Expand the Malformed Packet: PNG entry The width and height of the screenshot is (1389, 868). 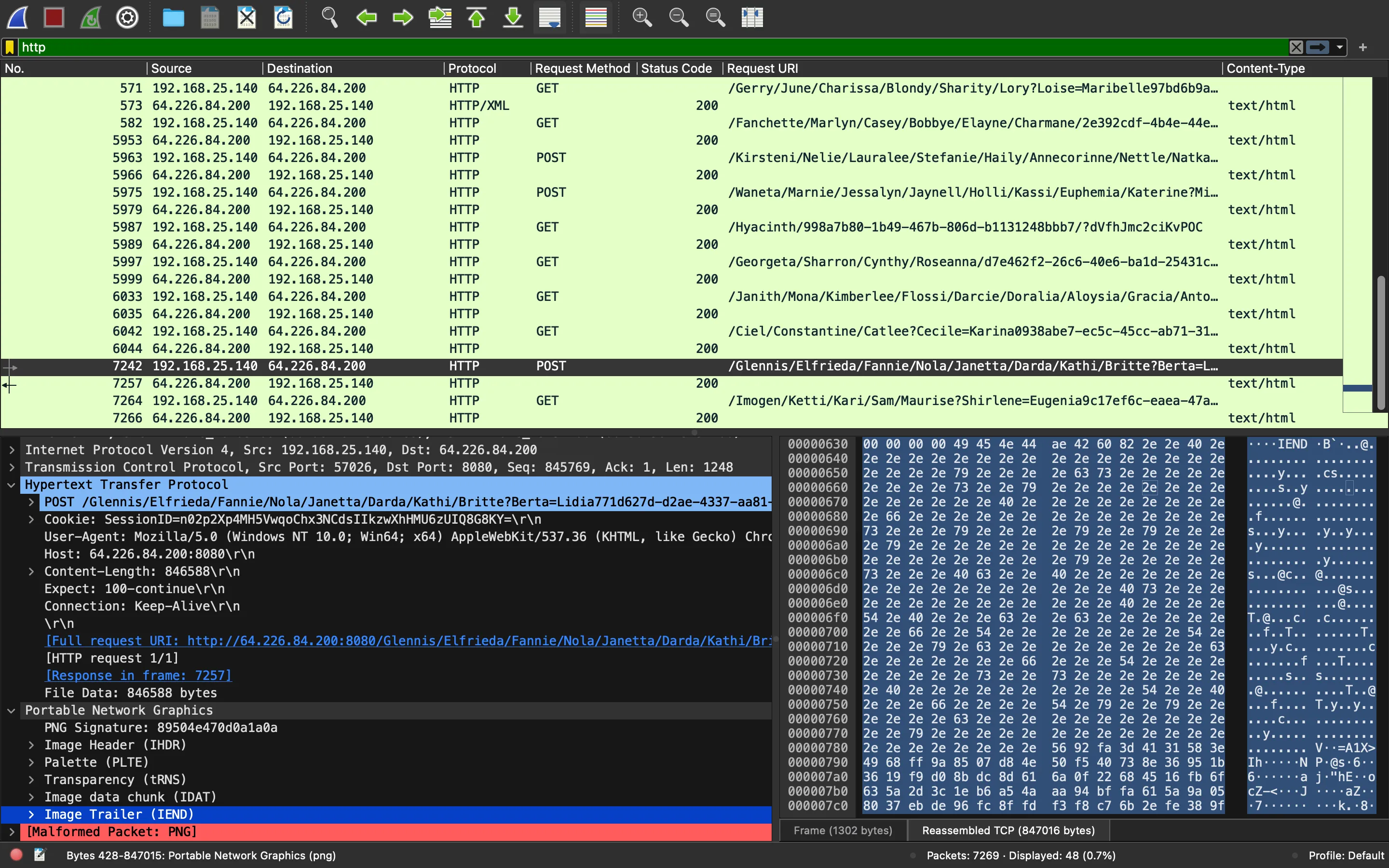[12, 832]
